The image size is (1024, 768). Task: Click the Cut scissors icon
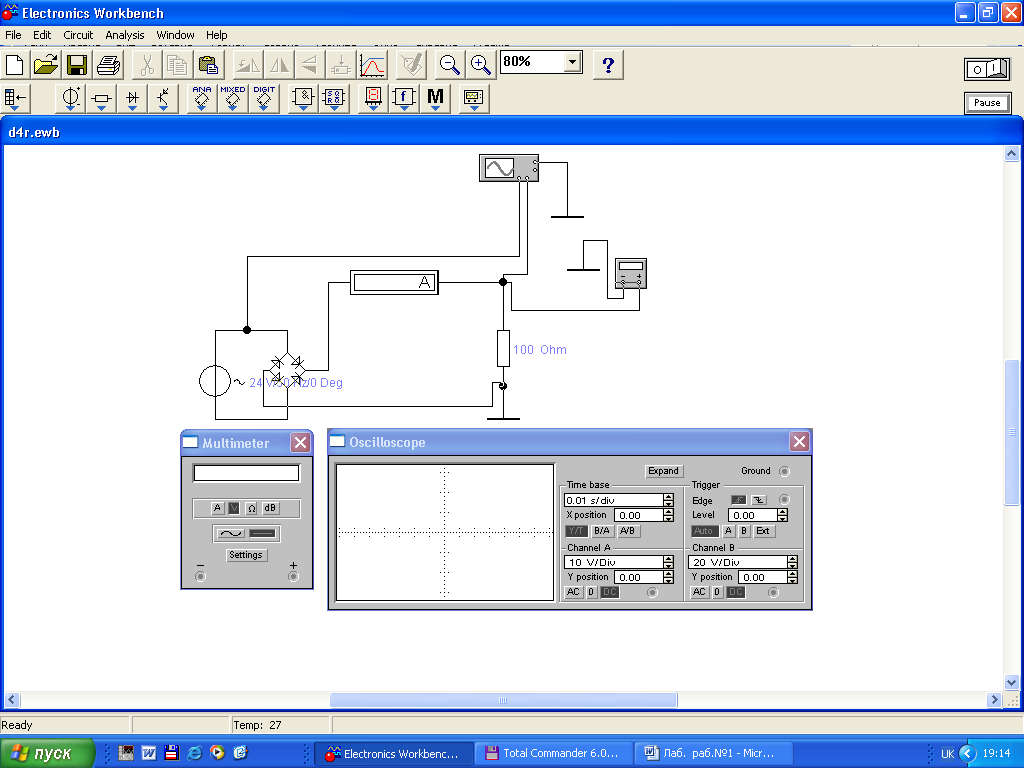click(x=147, y=65)
